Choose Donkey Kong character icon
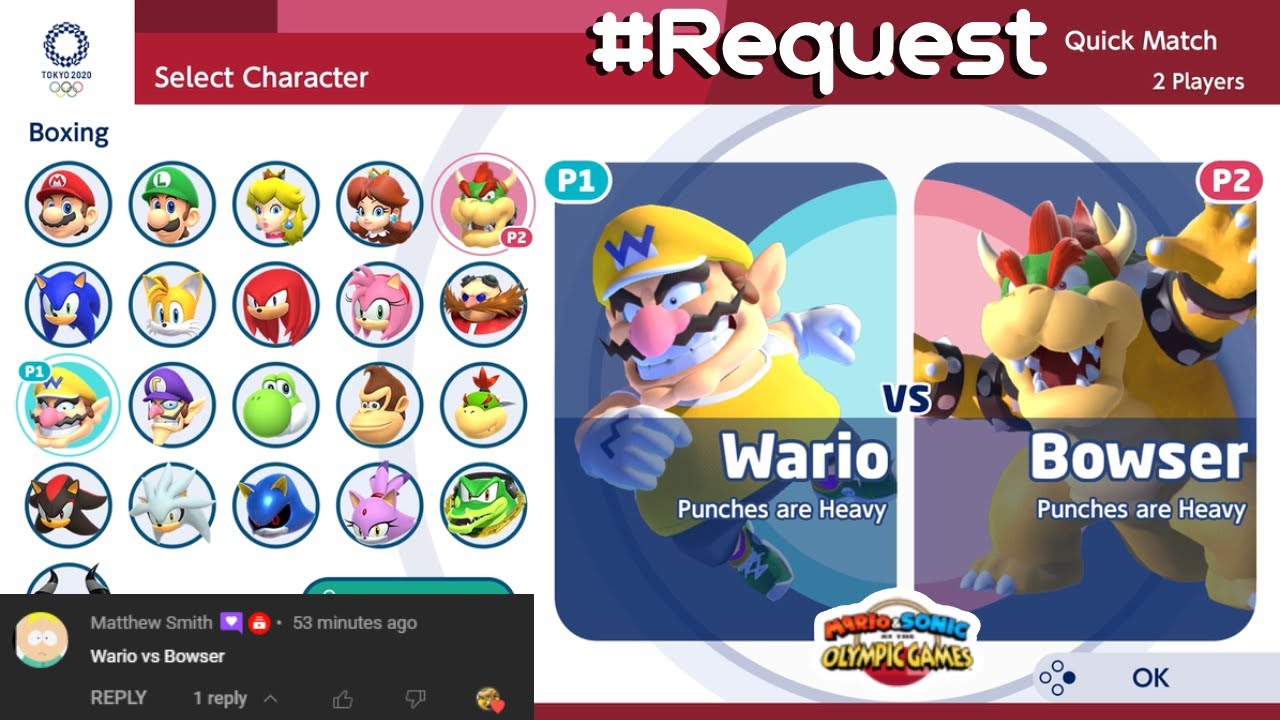The image size is (1280, 720). (380, 405)
